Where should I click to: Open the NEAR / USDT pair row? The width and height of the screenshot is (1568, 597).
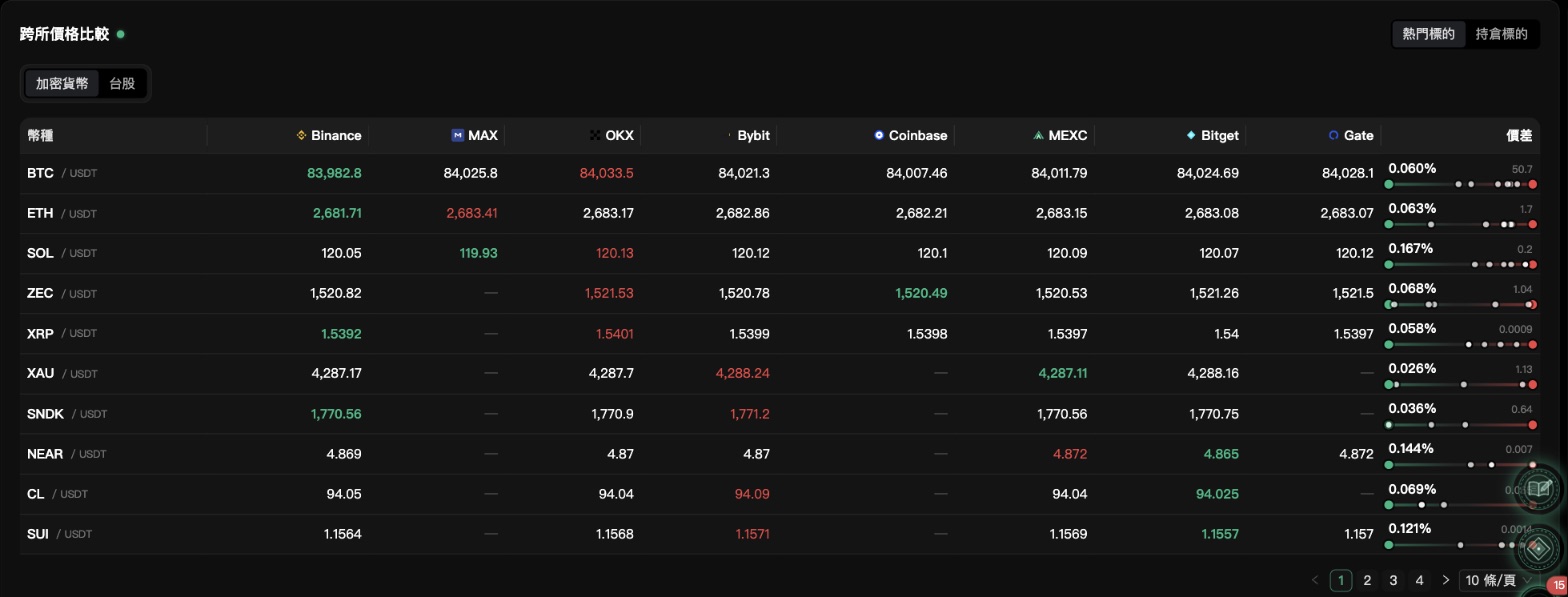tap(780, 454)
